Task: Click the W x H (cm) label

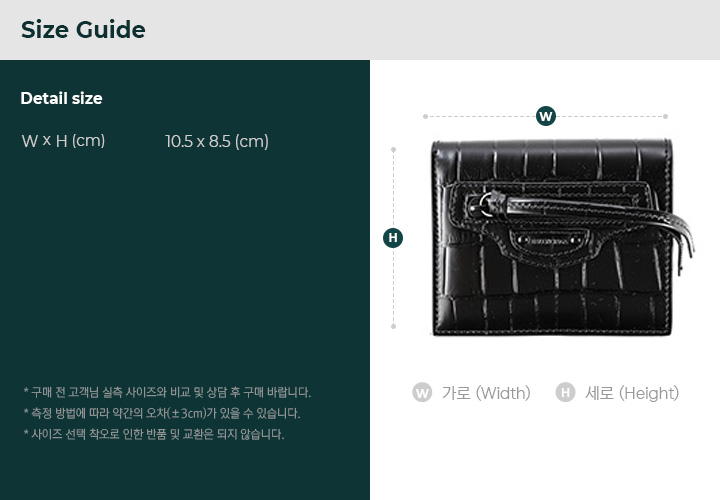Action: click(63, 140)
